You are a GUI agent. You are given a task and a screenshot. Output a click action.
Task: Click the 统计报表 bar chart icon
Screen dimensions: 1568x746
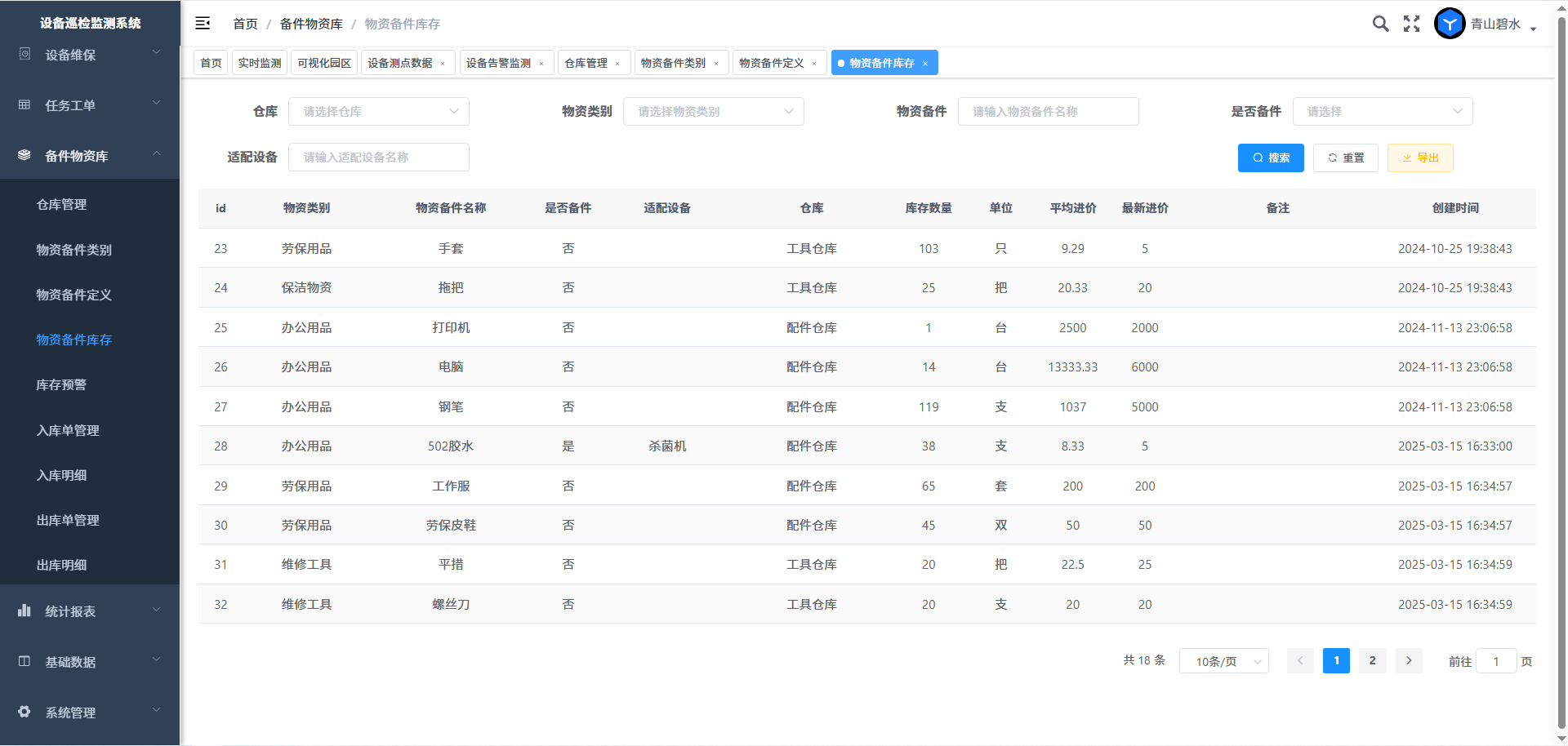(x=24, y=611)
